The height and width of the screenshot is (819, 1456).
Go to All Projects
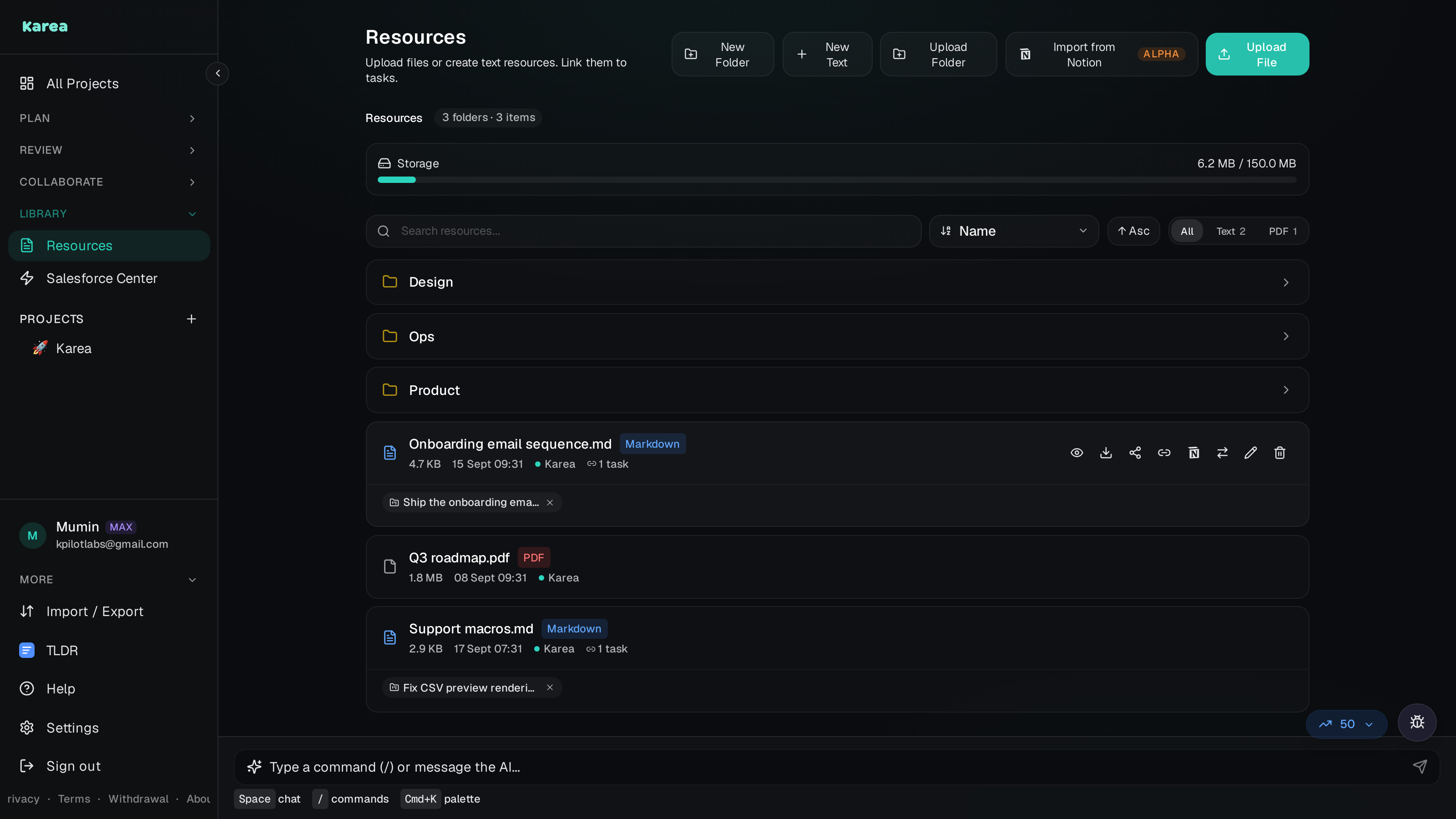[x=109, y=84]
